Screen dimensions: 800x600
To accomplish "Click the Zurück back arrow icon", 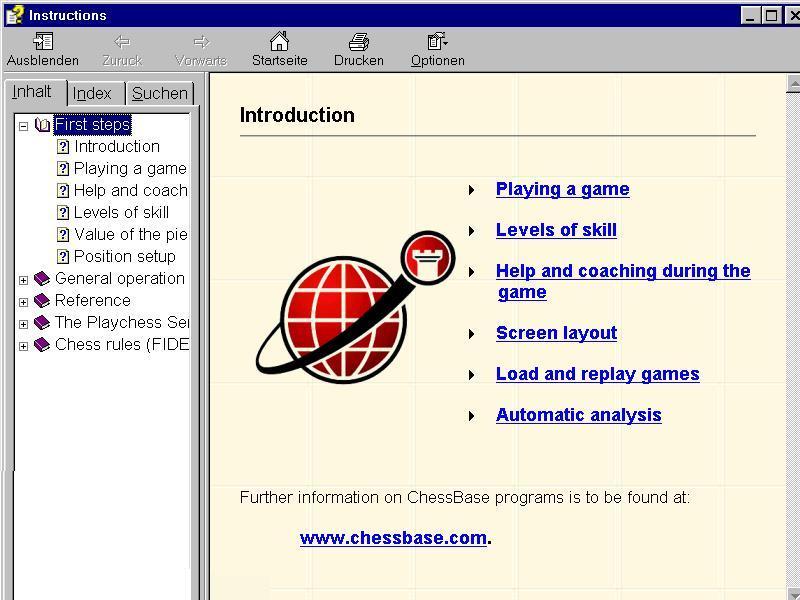I will click(122, 42).
